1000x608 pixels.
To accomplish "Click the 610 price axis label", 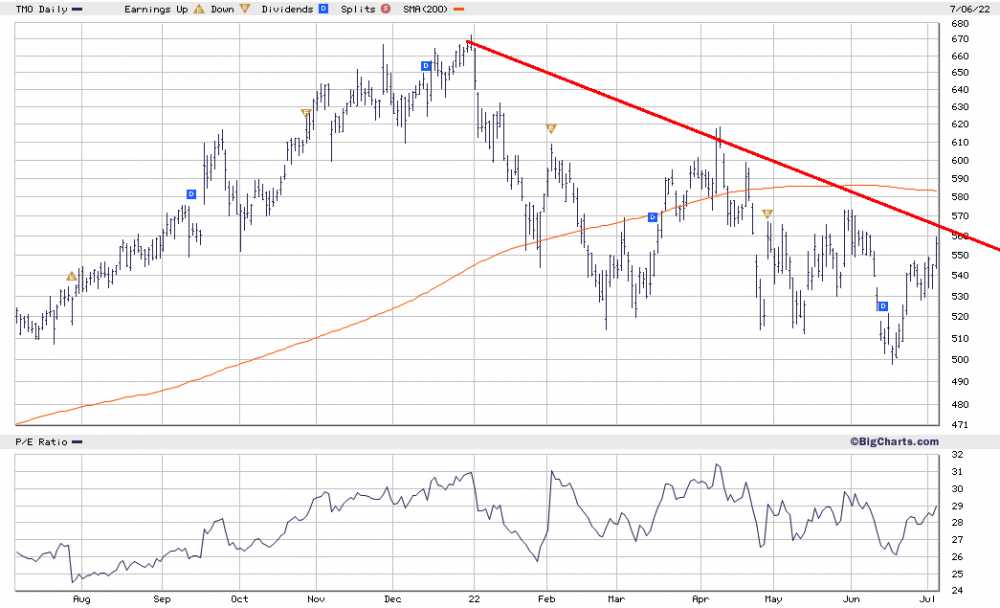I will pyautogui.click(x=959, y=142).
